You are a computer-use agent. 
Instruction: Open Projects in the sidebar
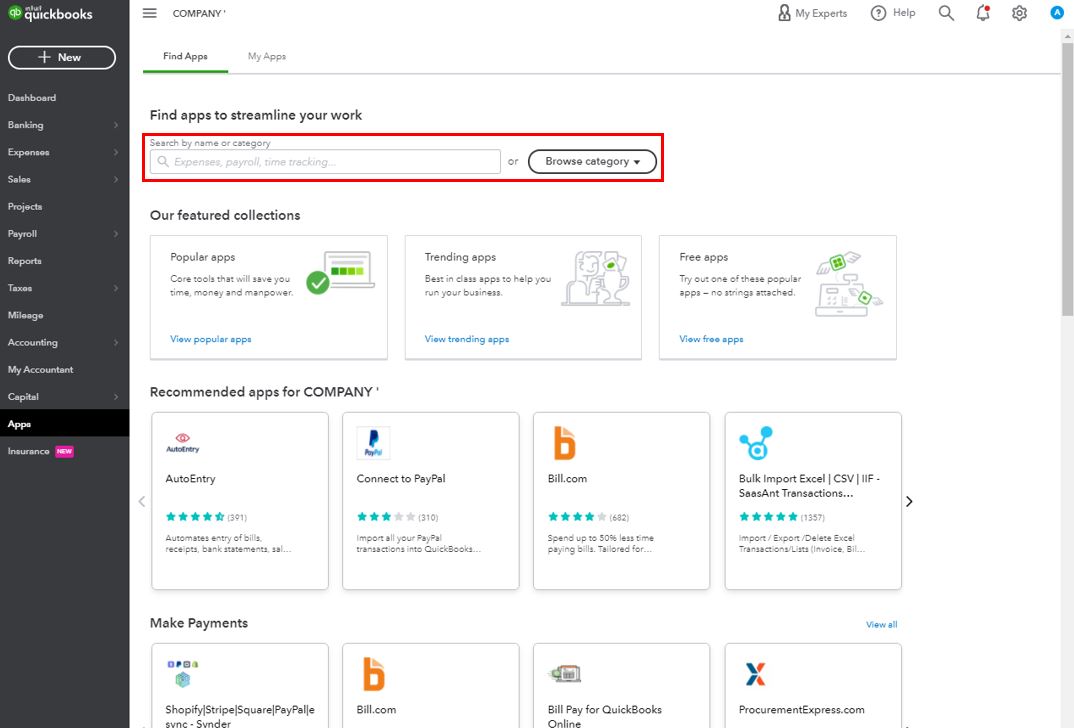click(x=25, y=207)
